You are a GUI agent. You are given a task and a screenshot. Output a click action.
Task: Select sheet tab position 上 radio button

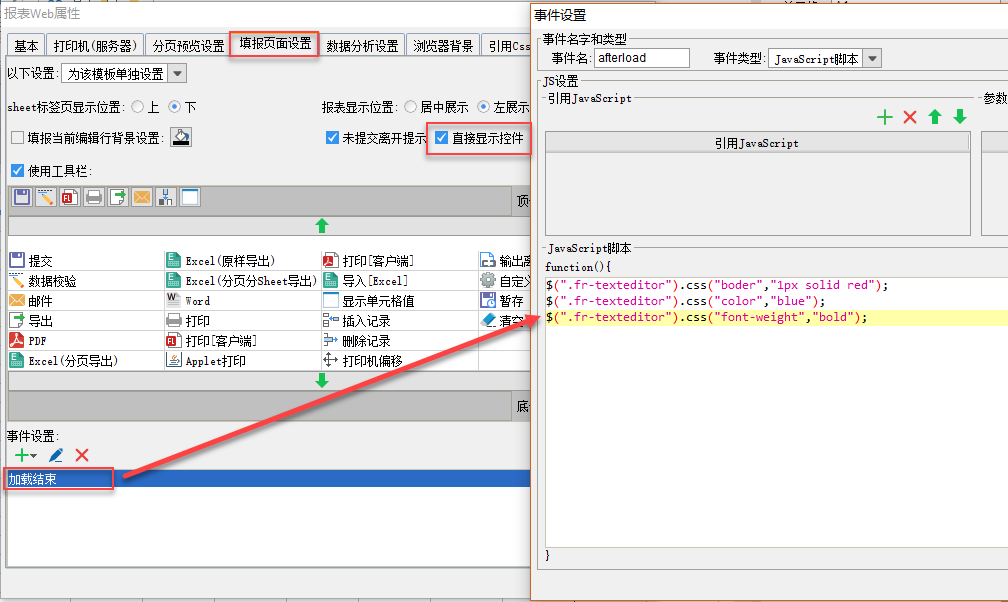click(x=138, y=107)
